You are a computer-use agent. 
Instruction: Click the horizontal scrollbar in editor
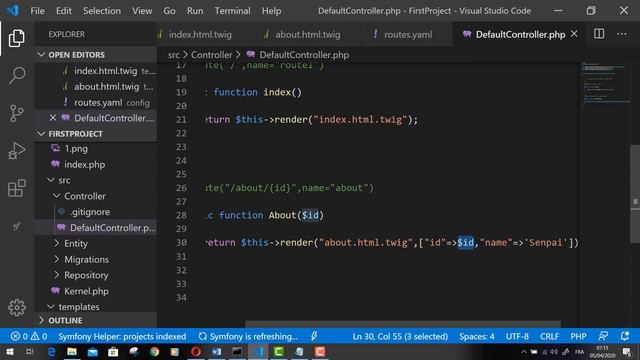click(402, 324)
